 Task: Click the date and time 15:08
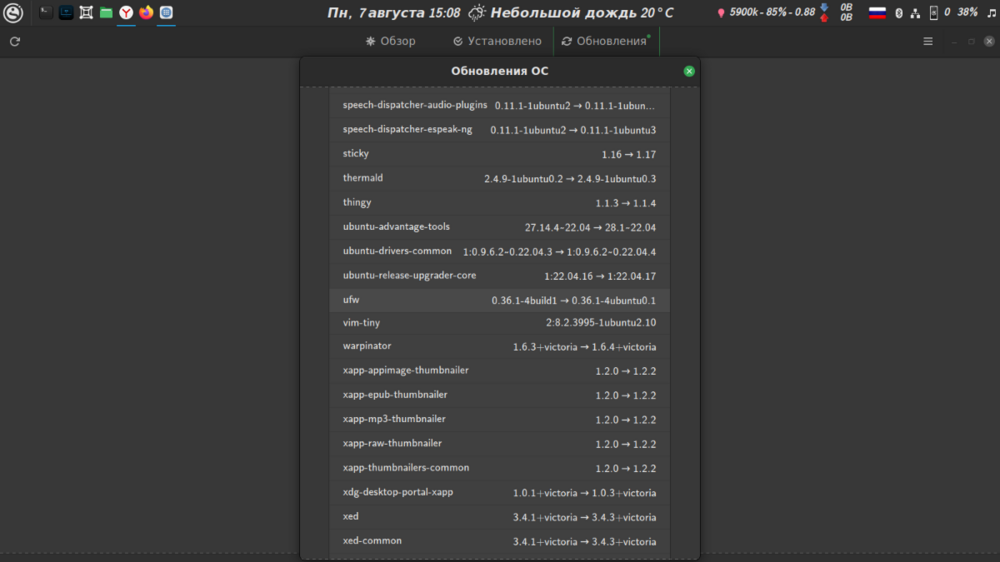coord(393,13)
